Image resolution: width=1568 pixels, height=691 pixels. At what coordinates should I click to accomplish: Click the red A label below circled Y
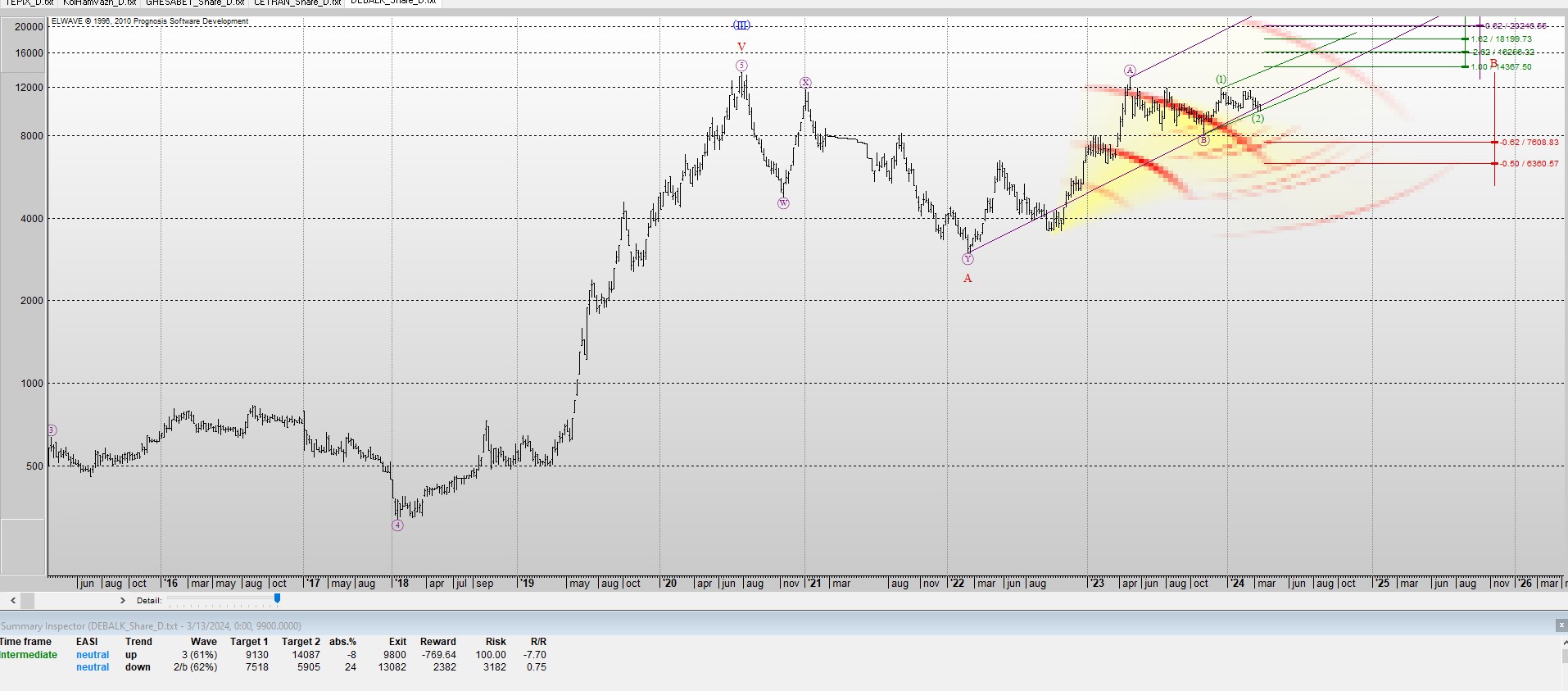click(x=968, y=279)
